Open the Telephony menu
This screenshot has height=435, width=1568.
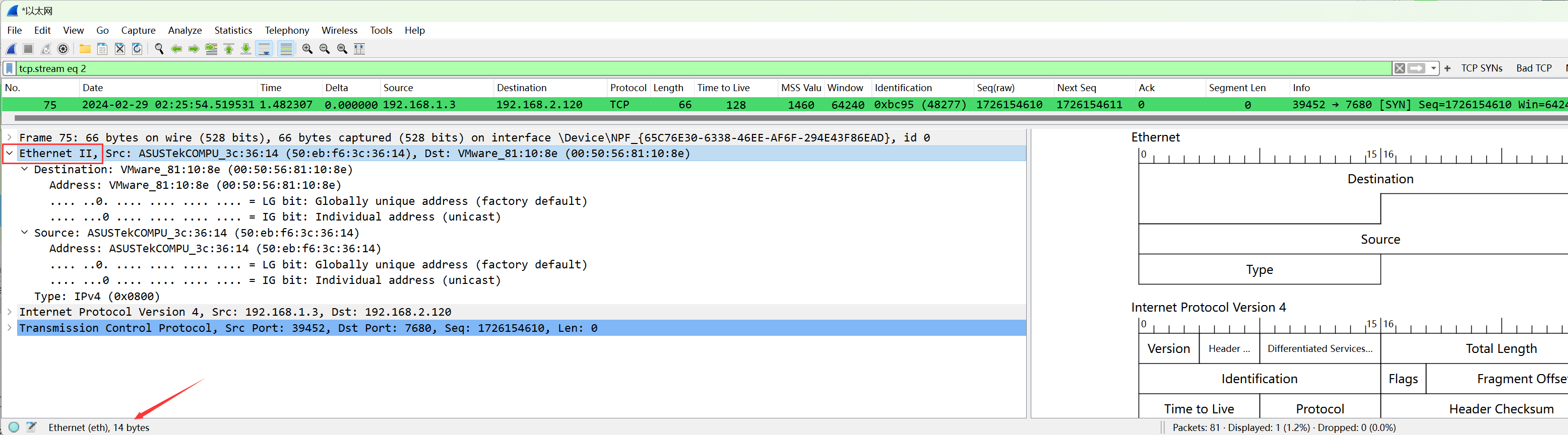point(287,30)
